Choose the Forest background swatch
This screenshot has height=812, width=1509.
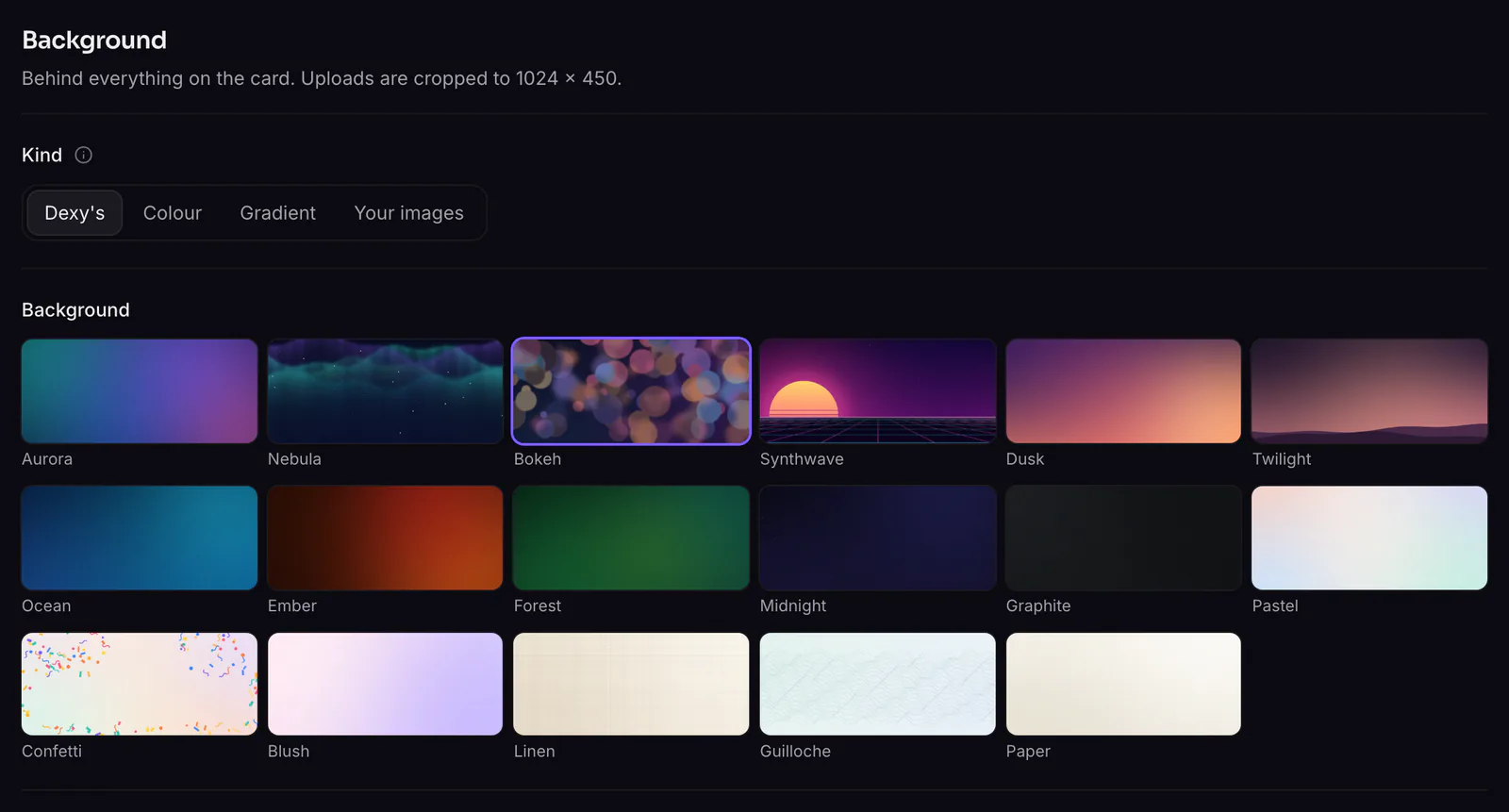tap(631, 538)
